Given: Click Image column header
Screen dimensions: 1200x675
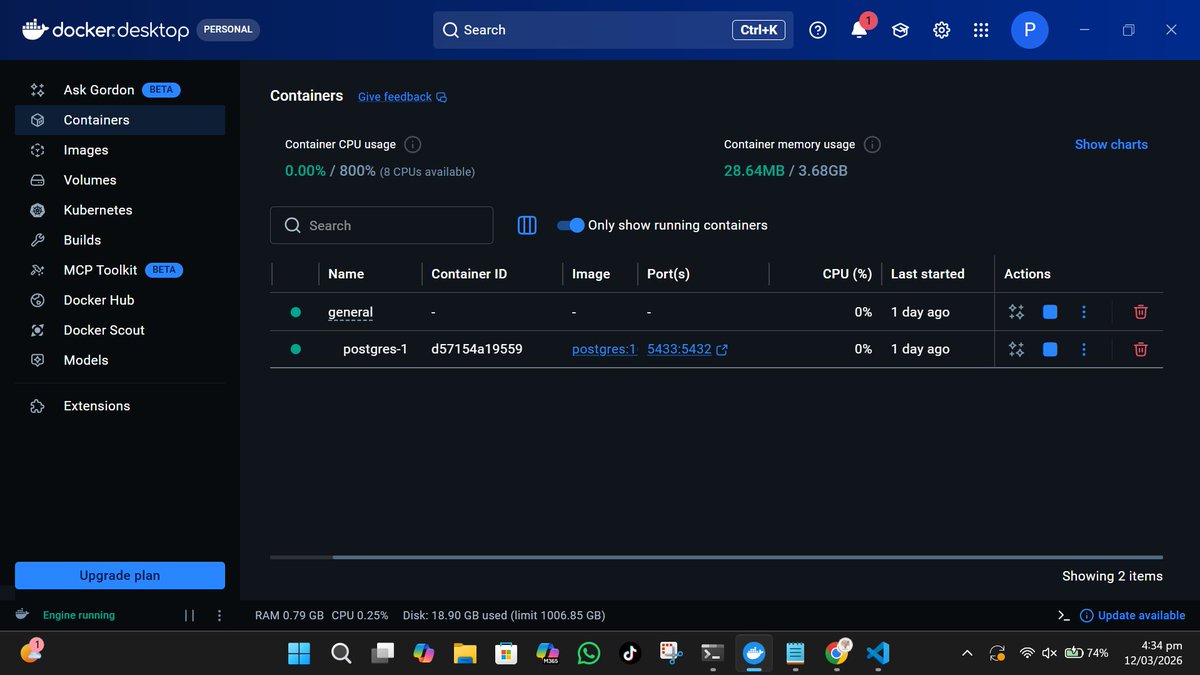Looking at the screenshot, I should [x=591, y=274].
